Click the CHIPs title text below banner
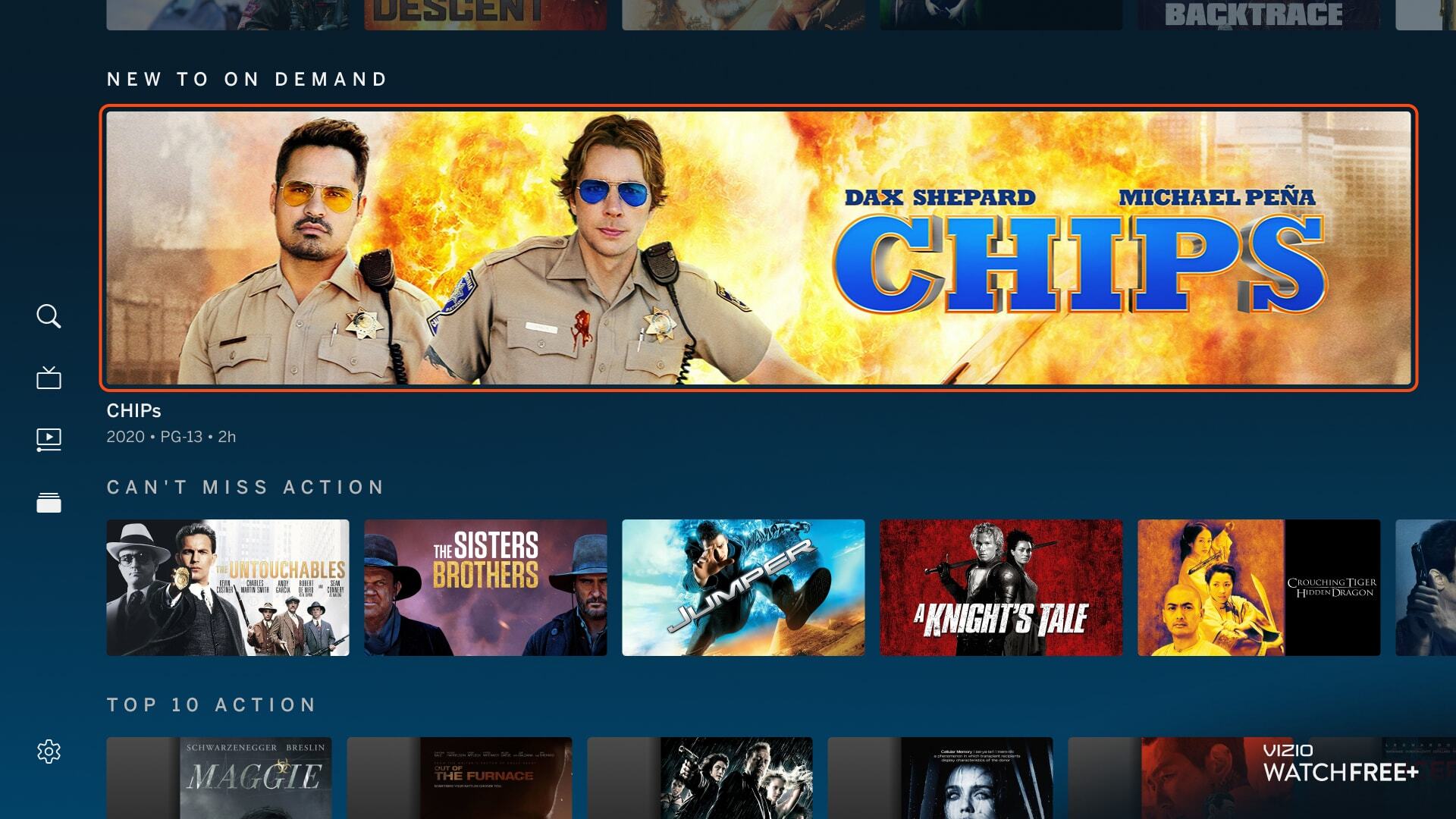1456x819 pixels. click(133, 411)
